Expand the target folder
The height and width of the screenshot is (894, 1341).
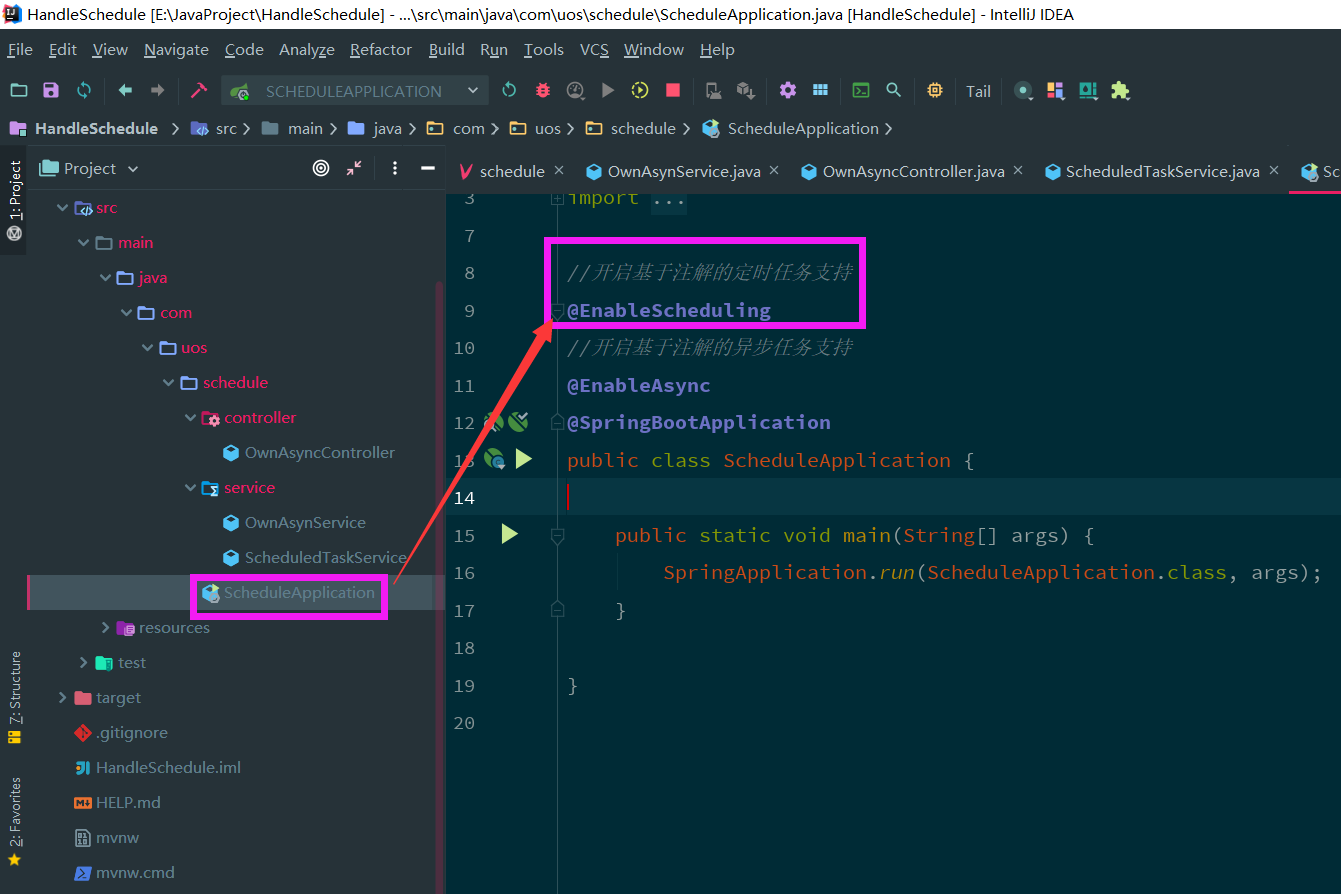(63, 697)
